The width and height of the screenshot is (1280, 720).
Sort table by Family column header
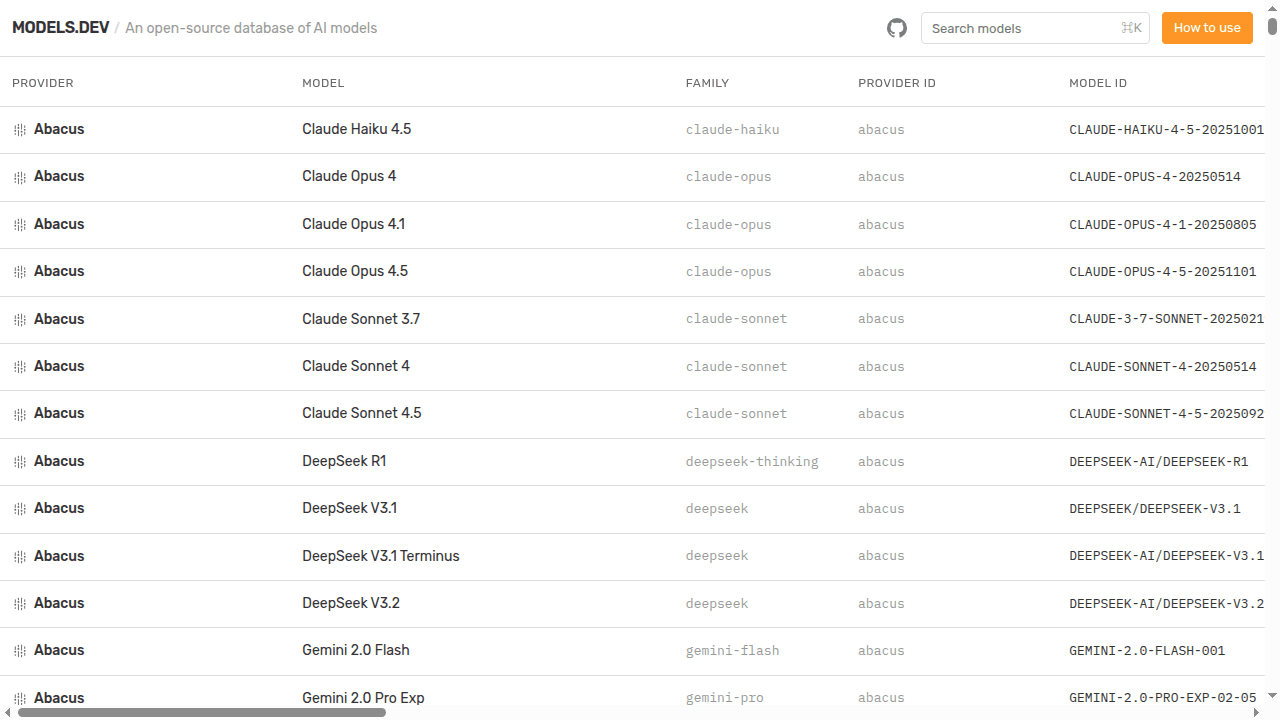click(x=707, y=83)
